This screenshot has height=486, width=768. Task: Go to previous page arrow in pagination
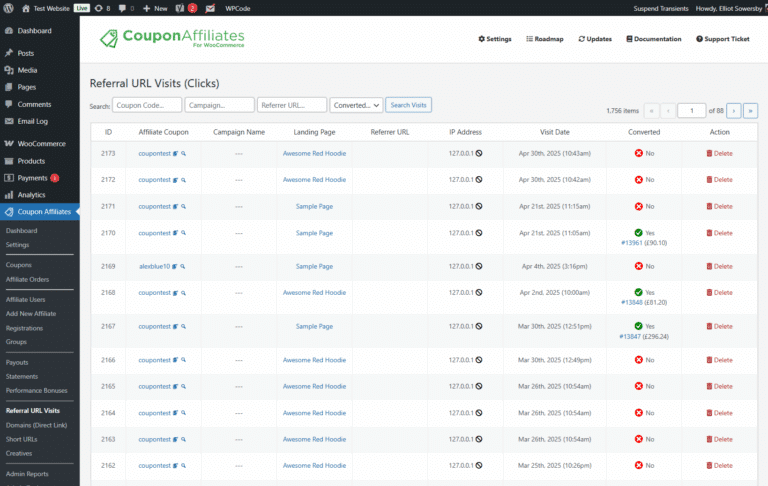[x=668, y=111]
